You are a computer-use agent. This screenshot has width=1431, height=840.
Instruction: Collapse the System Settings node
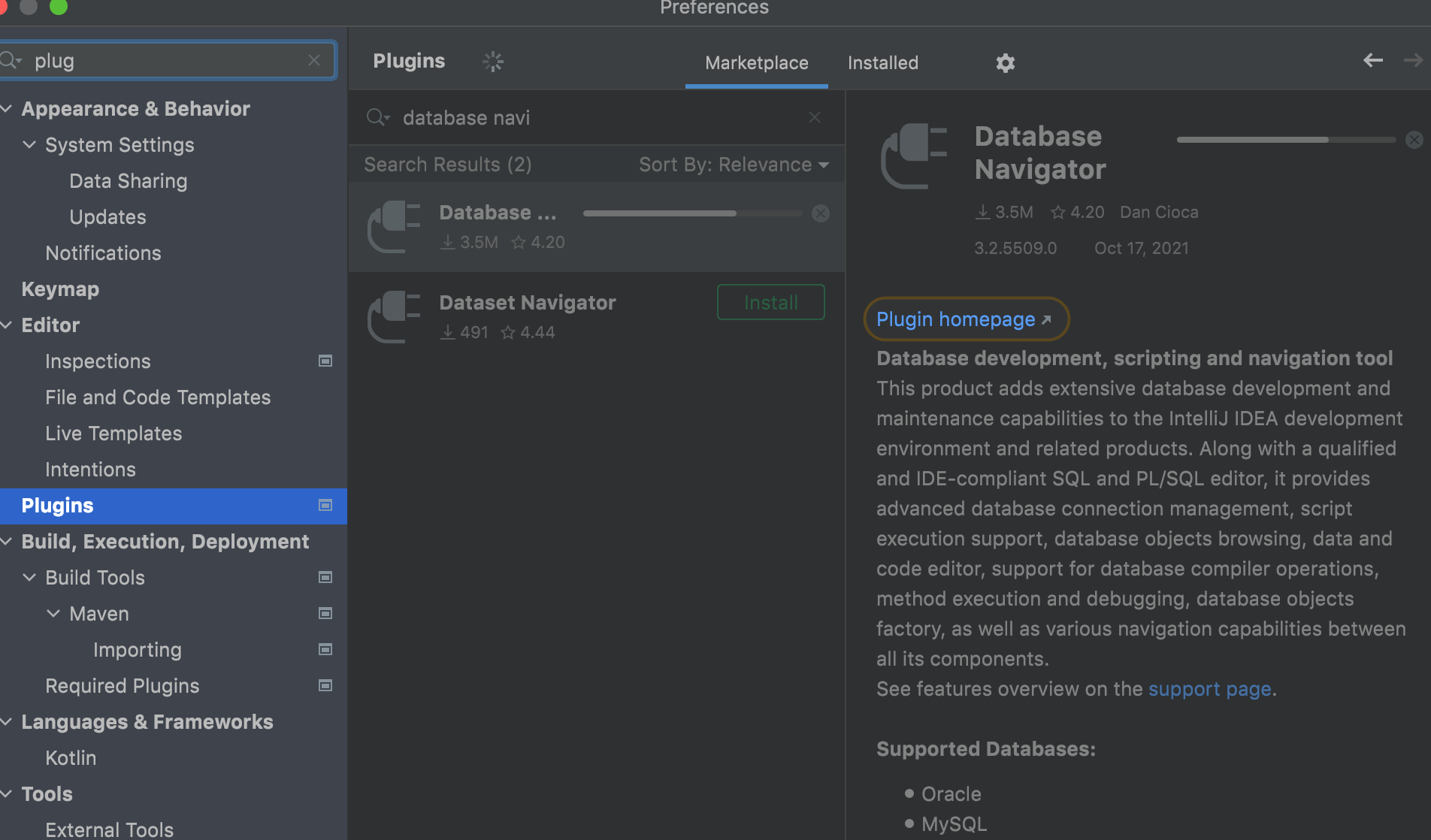pos(29,145)
